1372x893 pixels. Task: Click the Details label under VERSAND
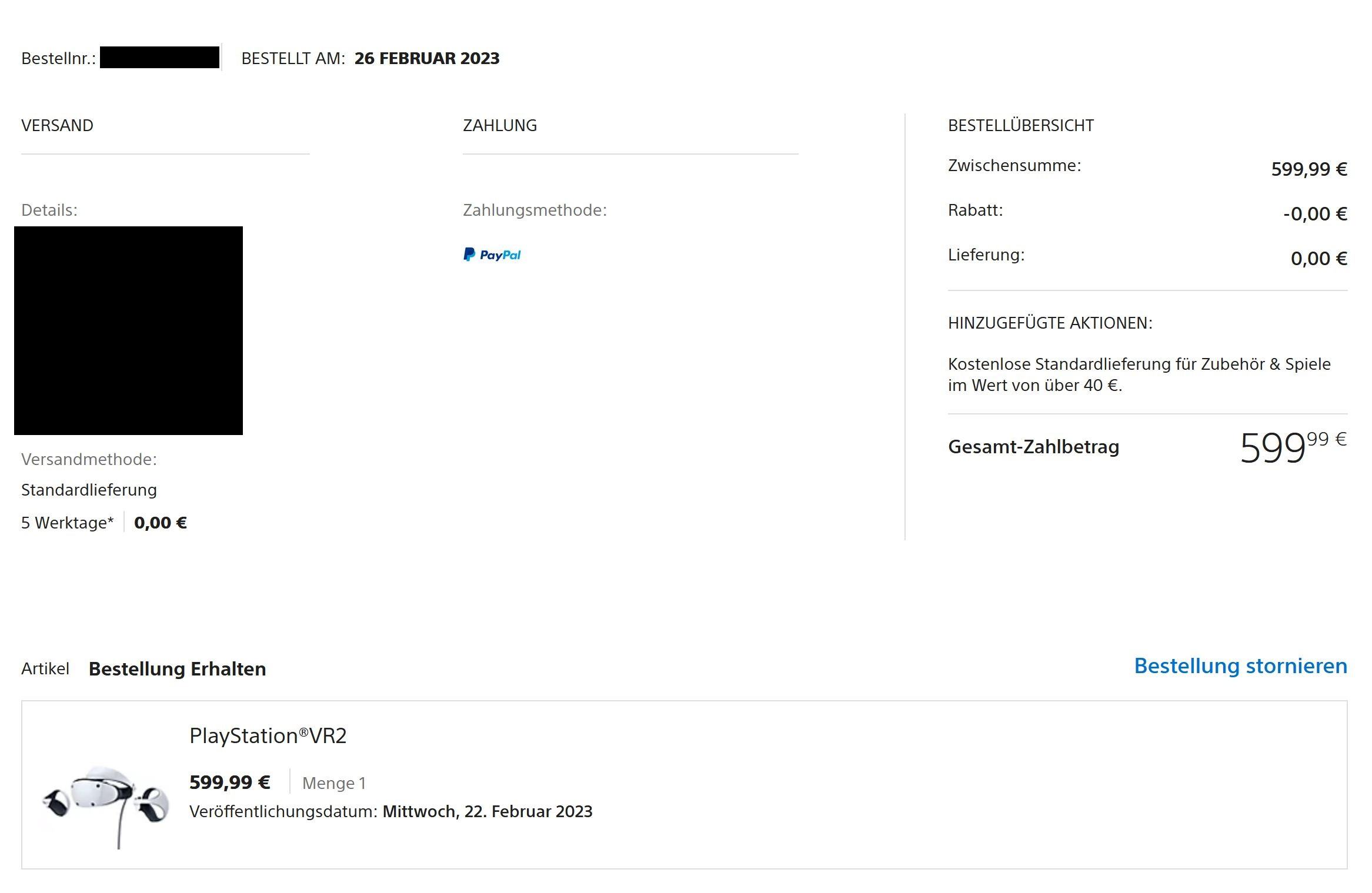click(49, 210)
